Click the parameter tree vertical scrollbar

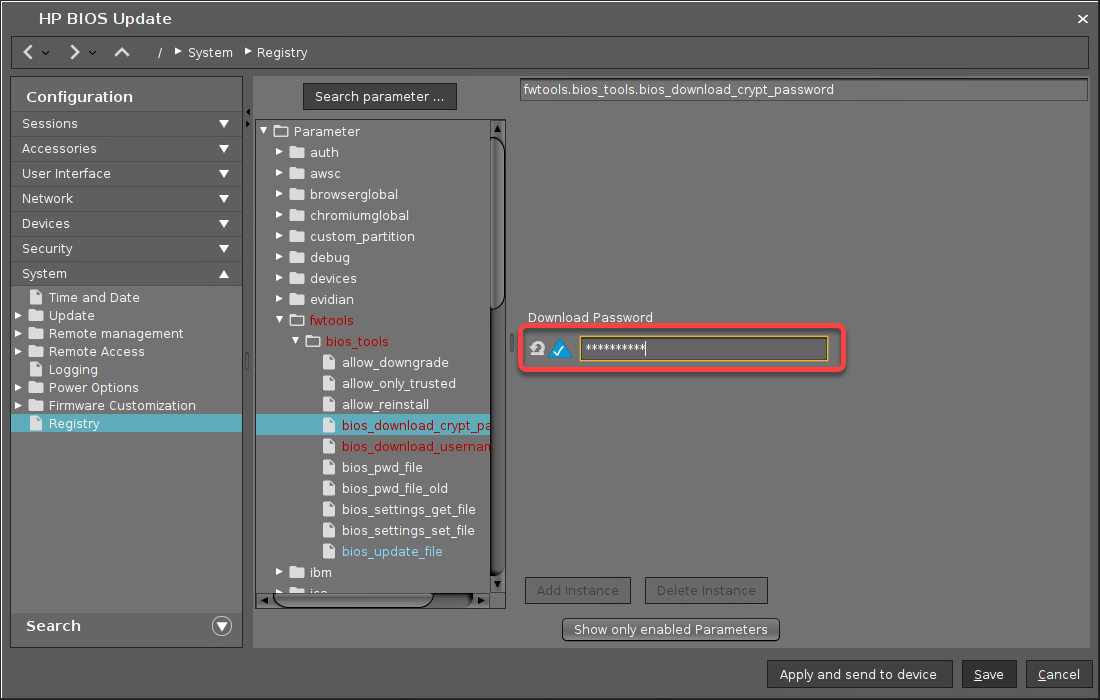[x=497, y=223]
